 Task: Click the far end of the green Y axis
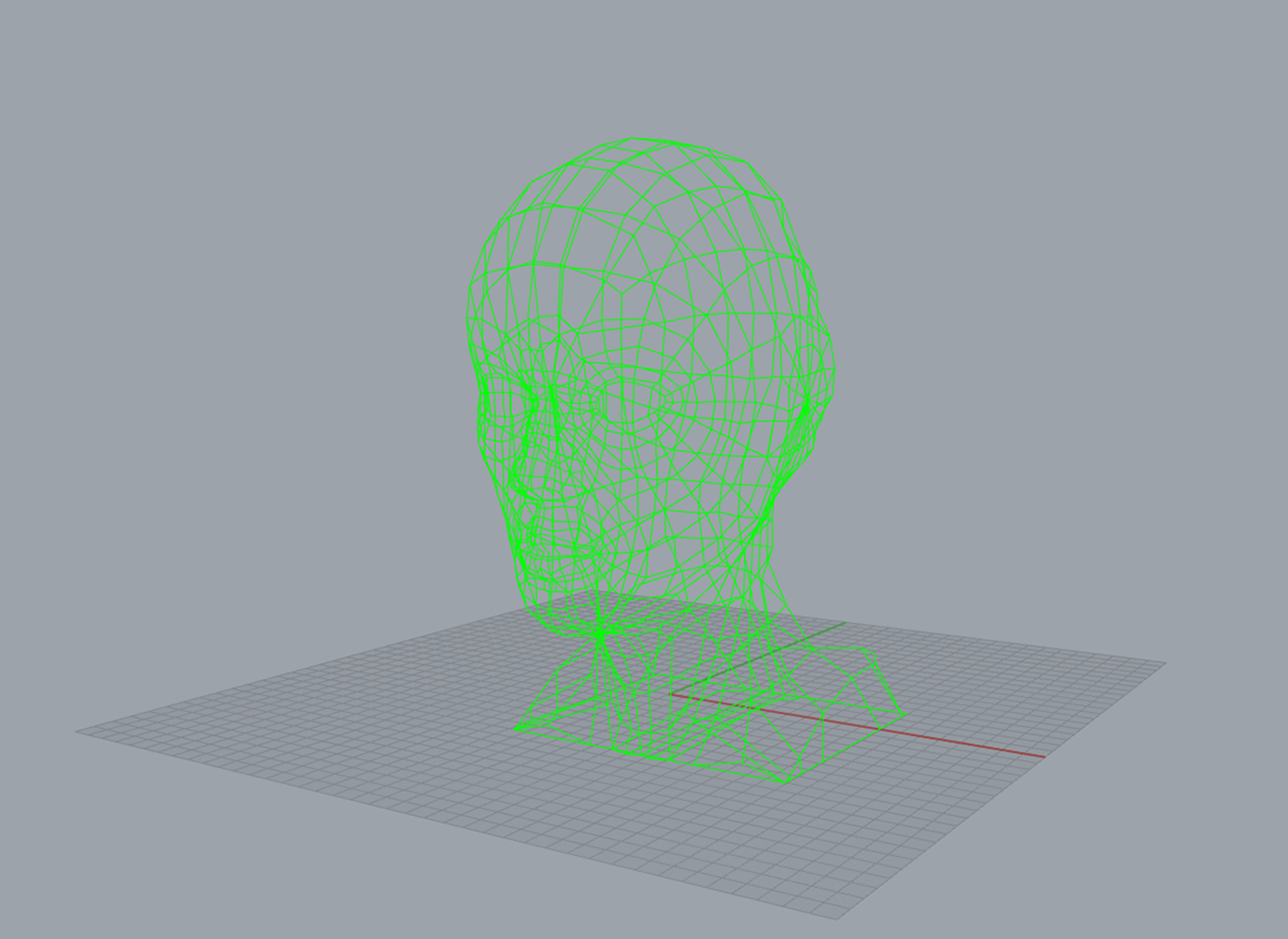pyautogui.click(x=844, y=623)
